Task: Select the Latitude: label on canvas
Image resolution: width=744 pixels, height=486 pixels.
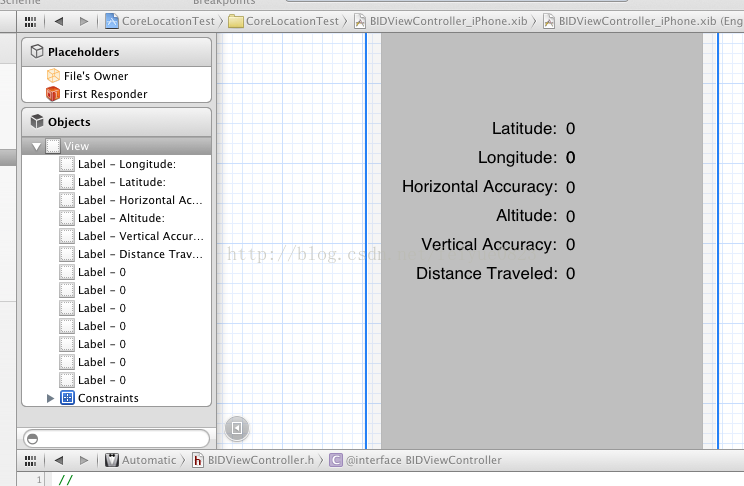Action: 524,128
